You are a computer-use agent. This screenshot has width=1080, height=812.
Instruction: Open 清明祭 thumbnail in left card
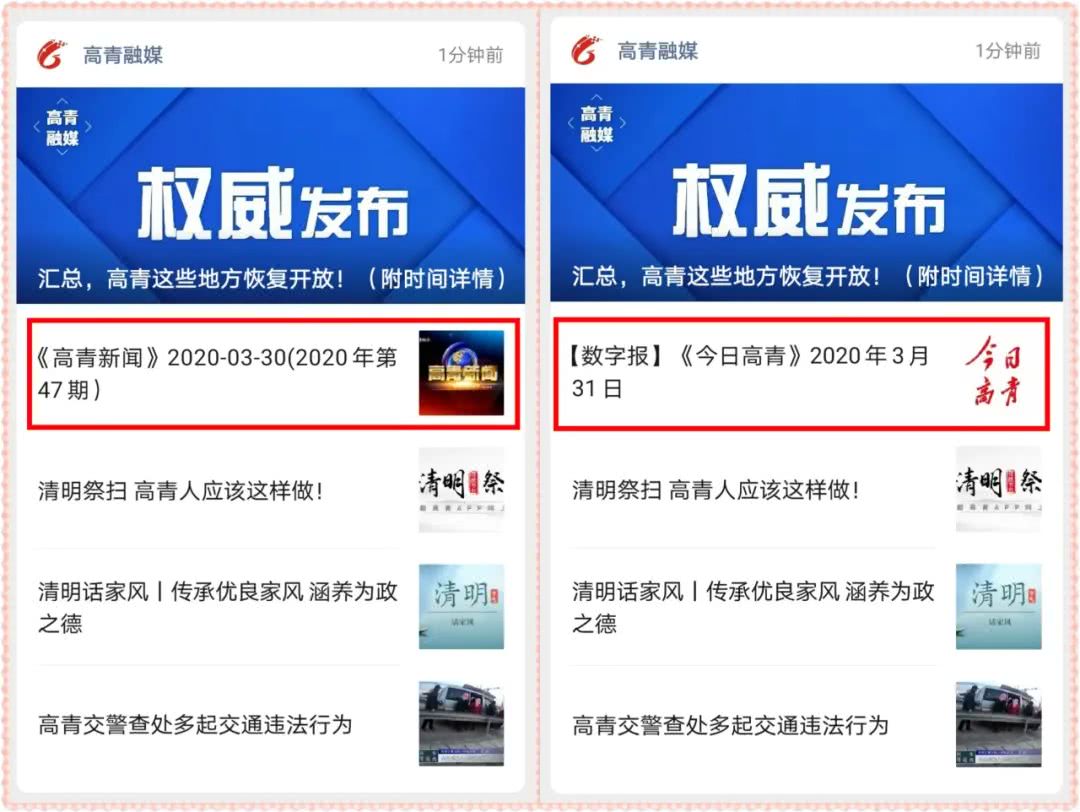pyautogui.click(x=461, y=490)
